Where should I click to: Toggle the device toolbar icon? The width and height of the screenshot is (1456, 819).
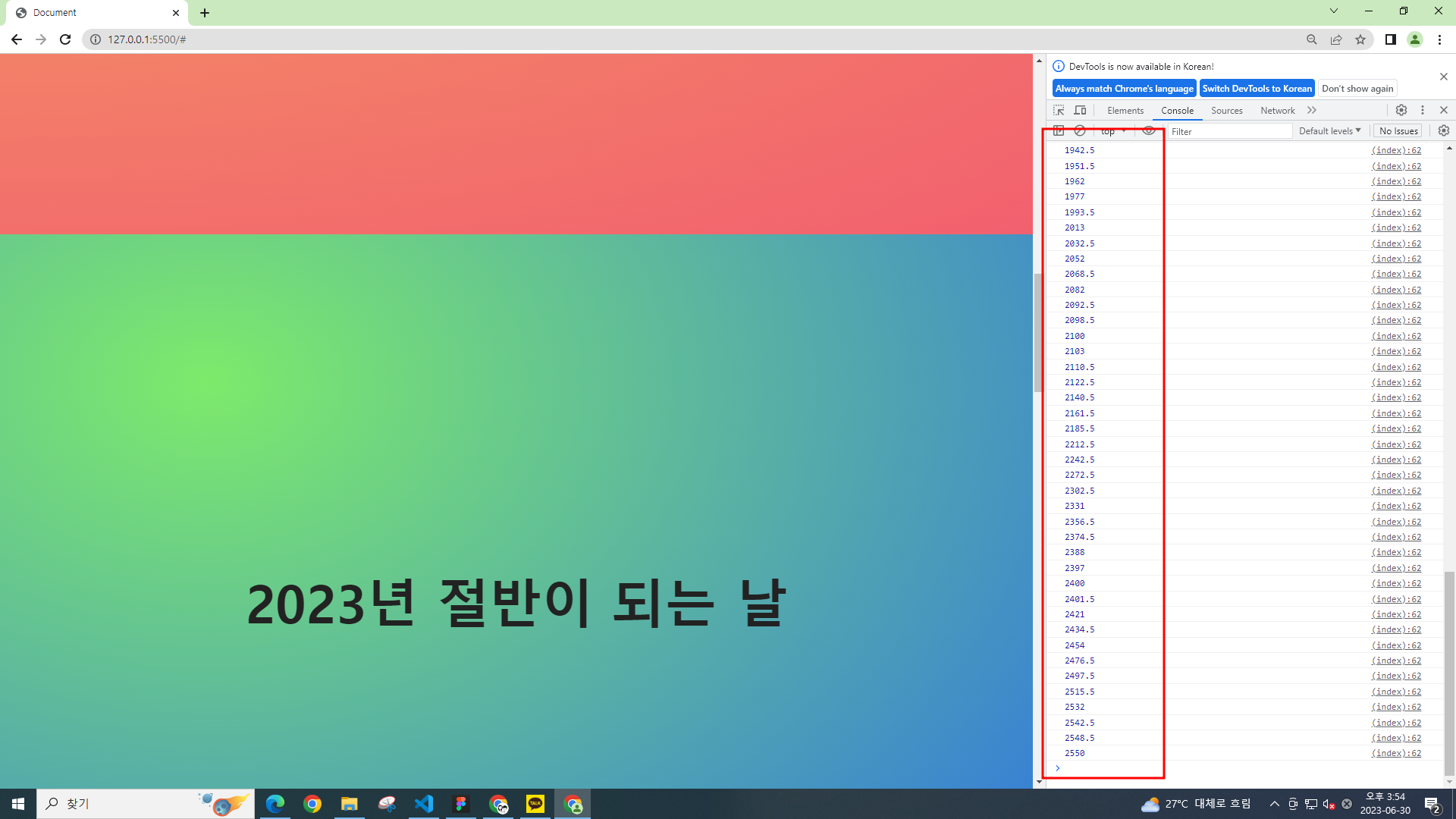[1080, 110]
